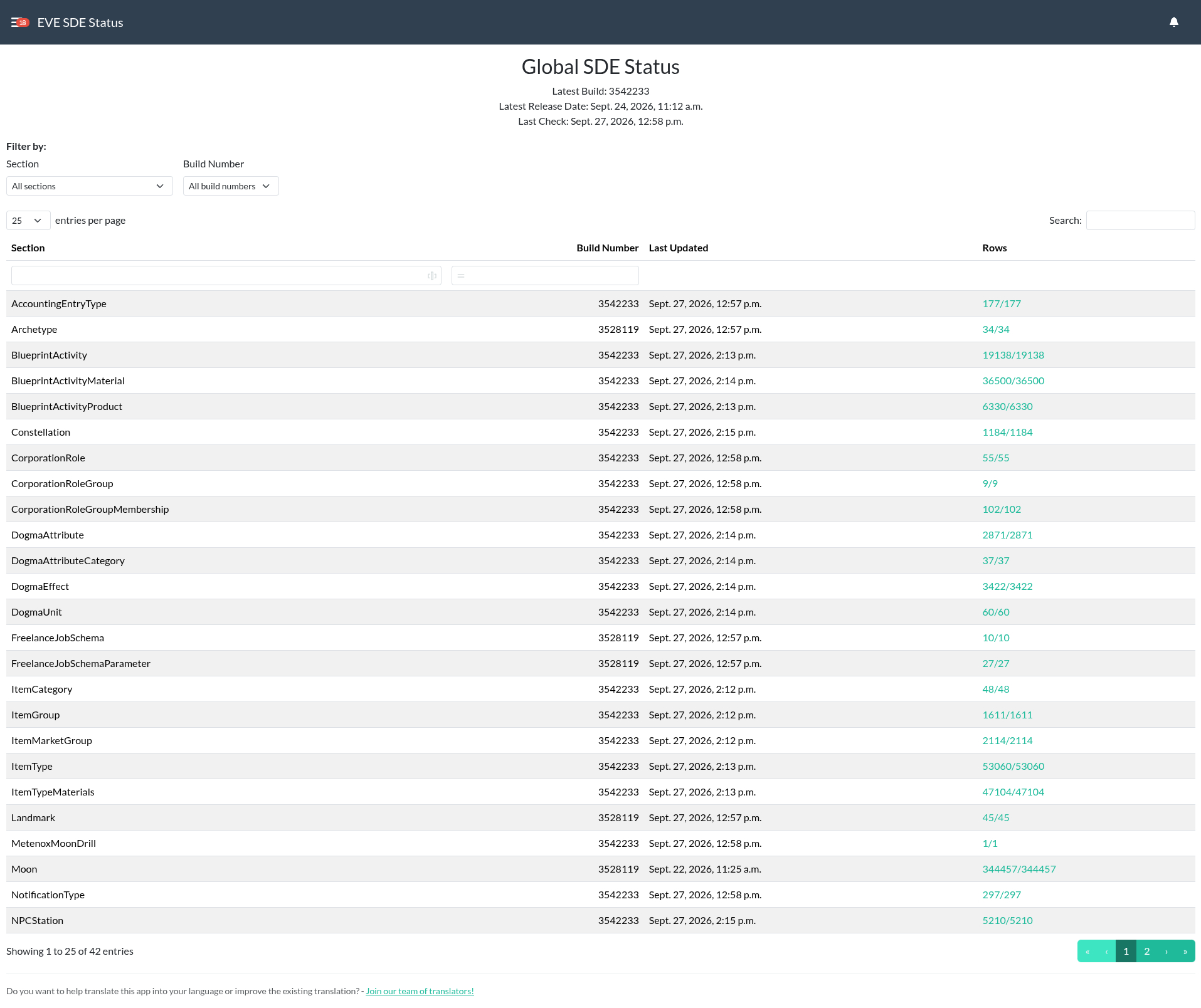The image size is (1201, 1008).
Task: Jump to first page double arrow
Action: [x=1087, y=952]
